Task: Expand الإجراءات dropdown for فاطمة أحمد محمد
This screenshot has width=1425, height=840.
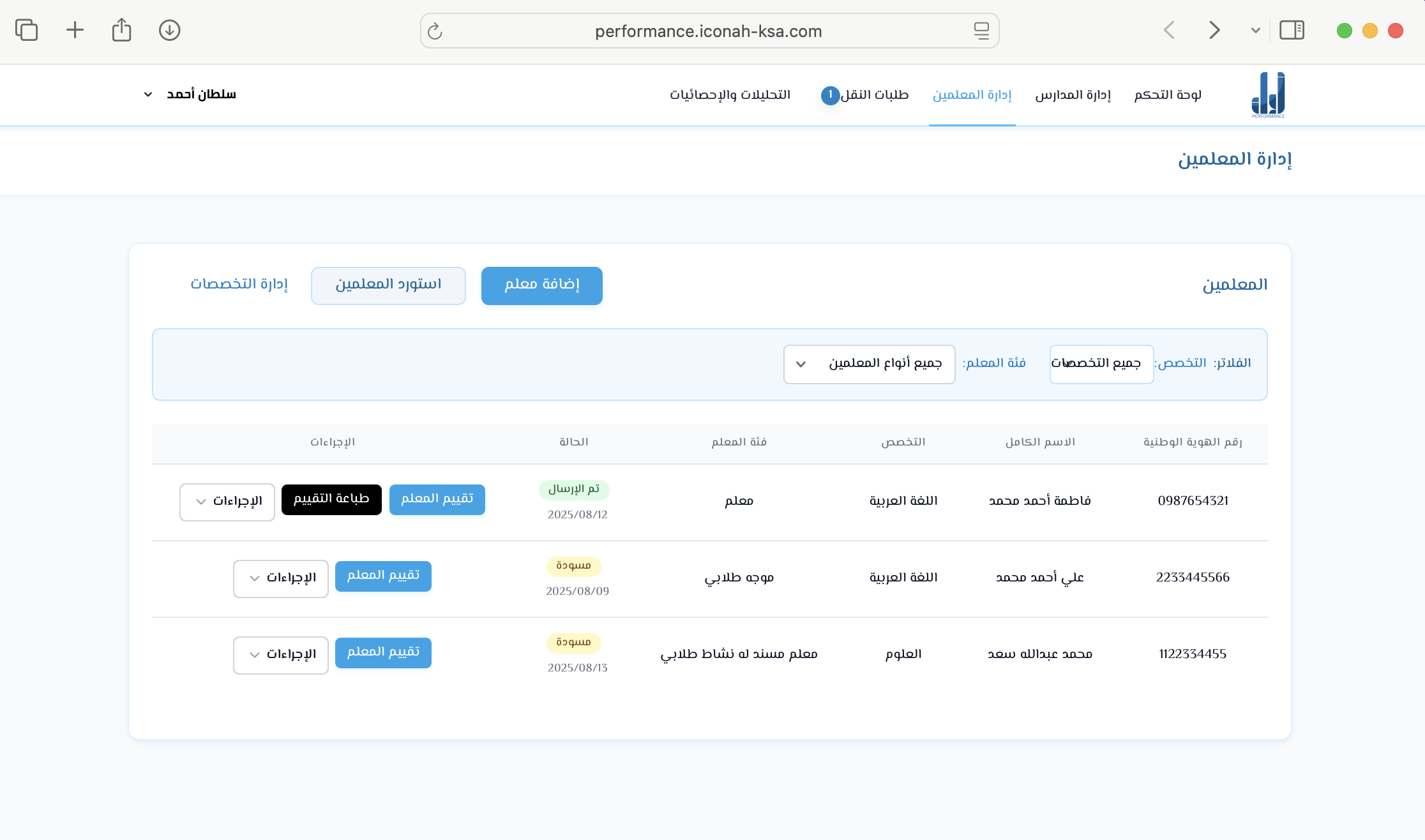Action: coord(227,502)
